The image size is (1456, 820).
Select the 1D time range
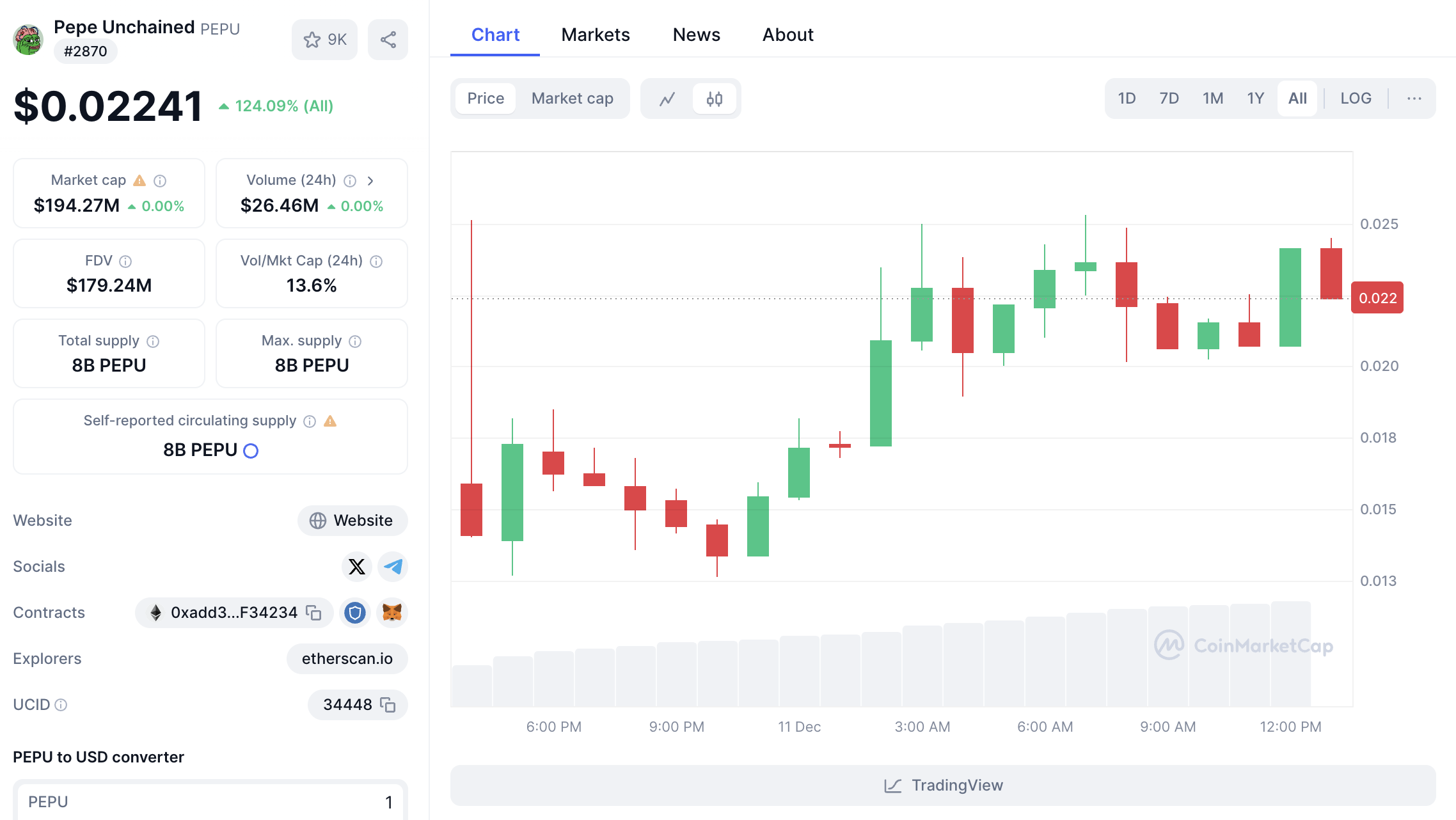(x=1127, y=99)
